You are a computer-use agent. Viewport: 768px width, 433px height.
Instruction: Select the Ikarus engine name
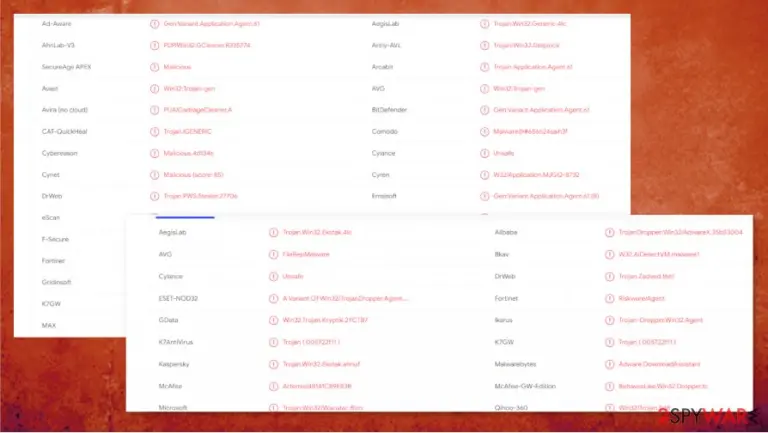(503, 320)
